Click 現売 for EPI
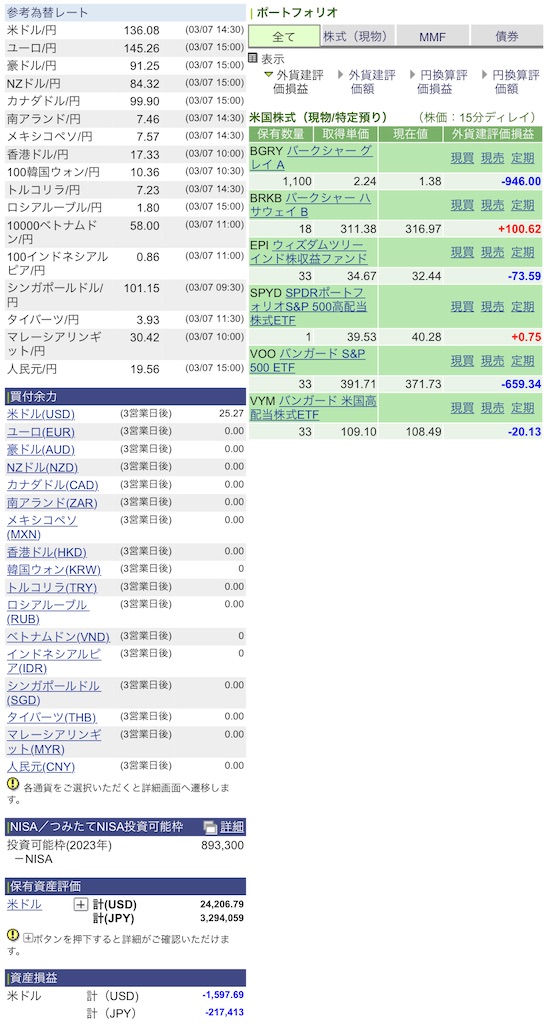The height and width of the screenshot is (1024, 546). pos(492,251)
